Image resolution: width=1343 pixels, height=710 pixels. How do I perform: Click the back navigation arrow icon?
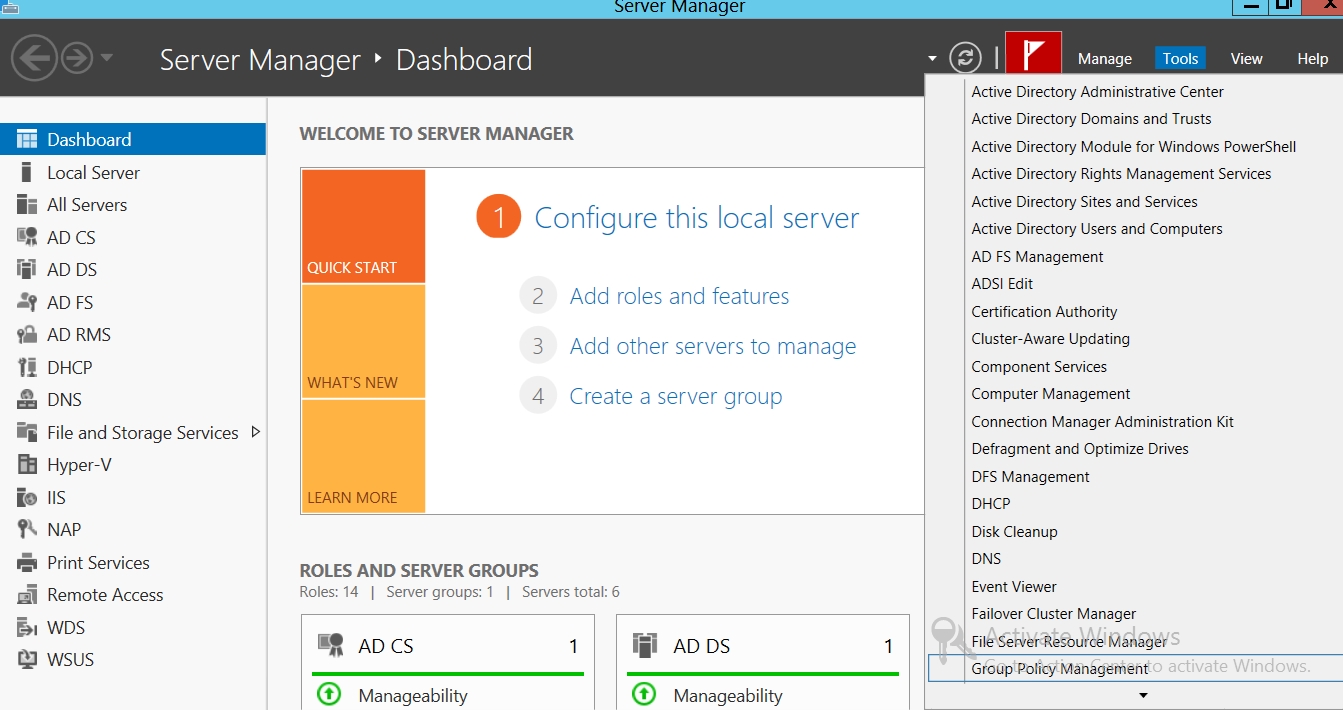pyautogui.click(x=34, y=59)
